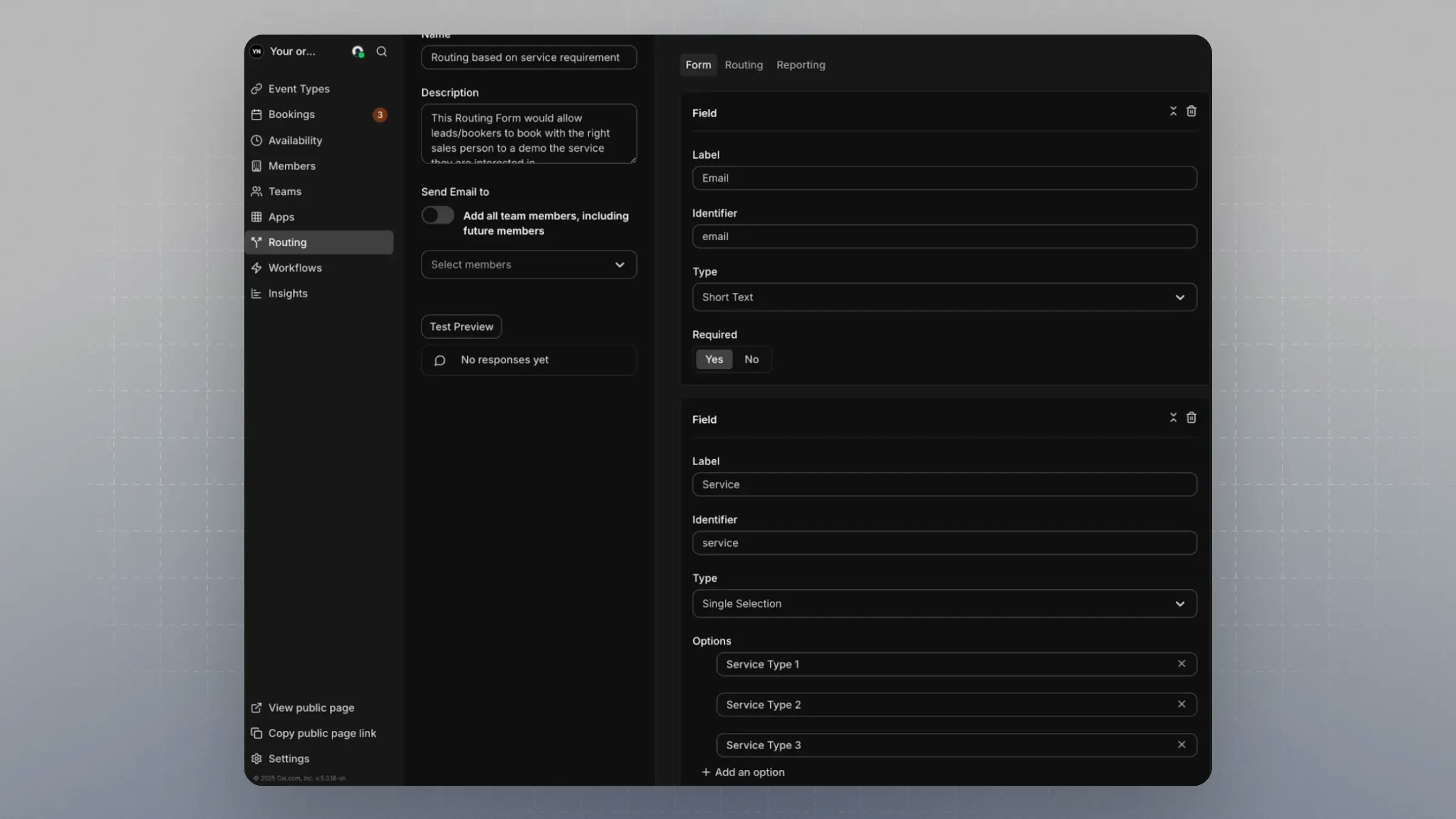Expand the Short Text type dropdown
The height and width of the screenshot is (819, 1456).
[944, 297]
